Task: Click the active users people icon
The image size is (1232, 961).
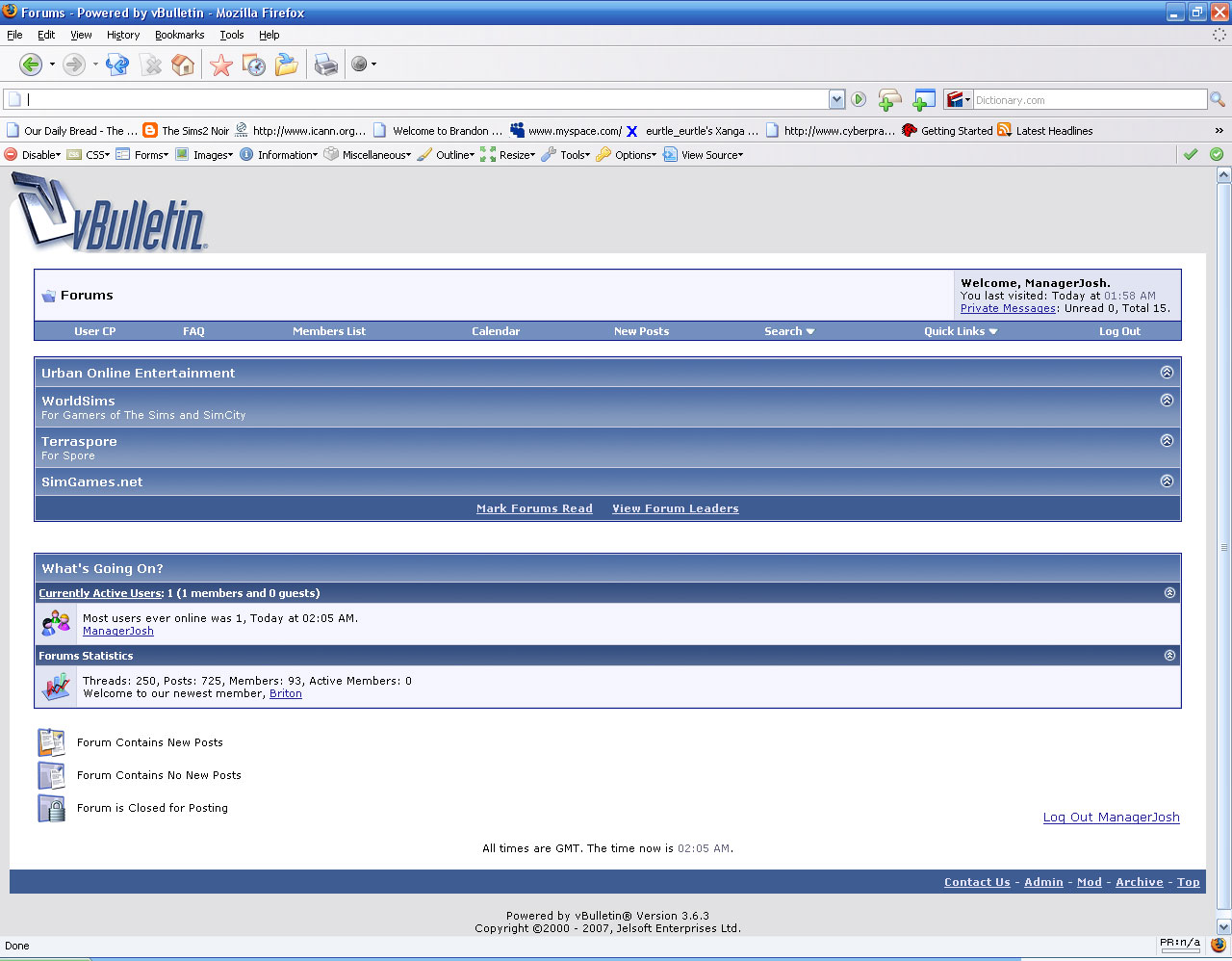Action: pyautogui.click(x=56, y=624)
